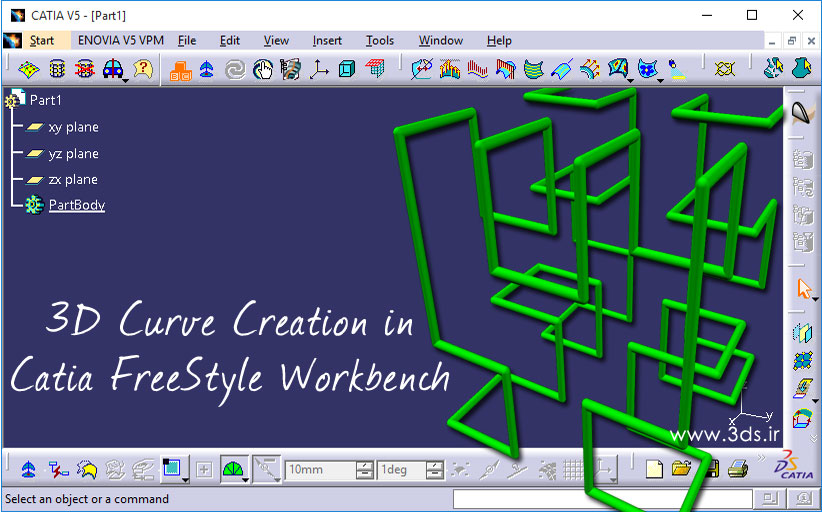Open the Start menu
The image size is (822, 512).
pyautogui.click(x=41, y=40)
